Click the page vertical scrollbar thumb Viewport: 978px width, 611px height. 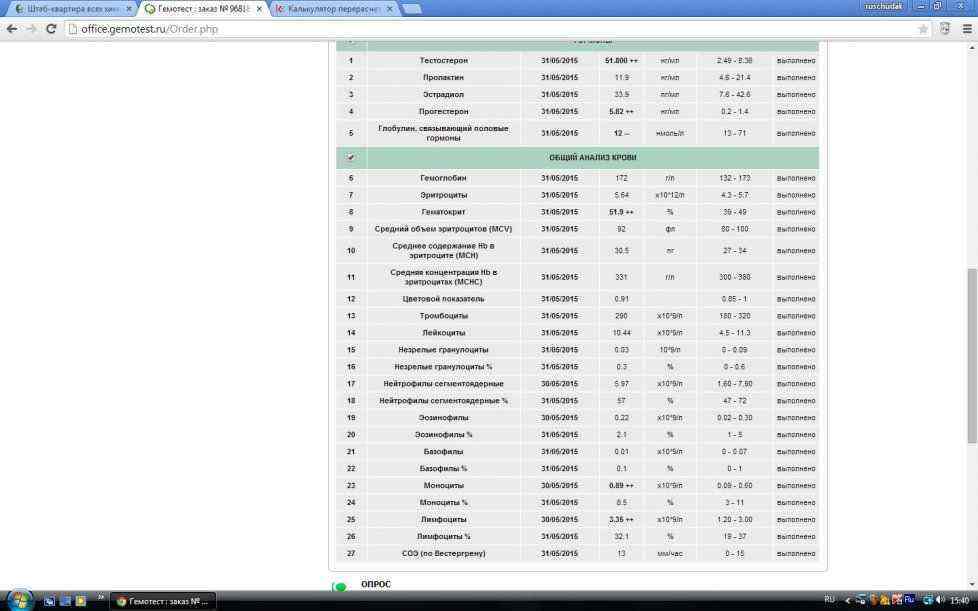point(971,355)
